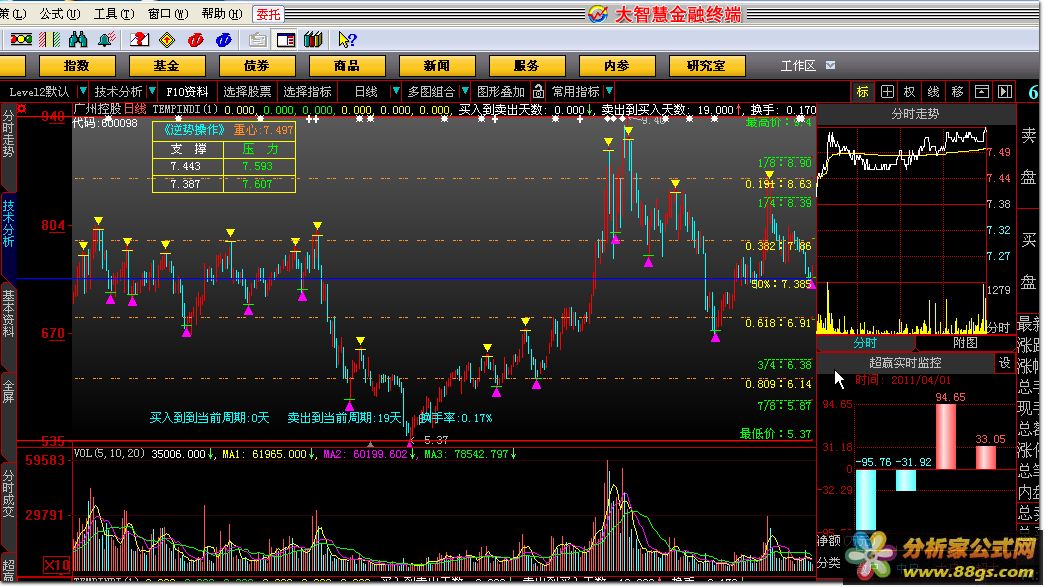1045x587 pixels.
Task: Click the red circle toolbar icon
Action: pyautogui.click(x=195, y=40)
